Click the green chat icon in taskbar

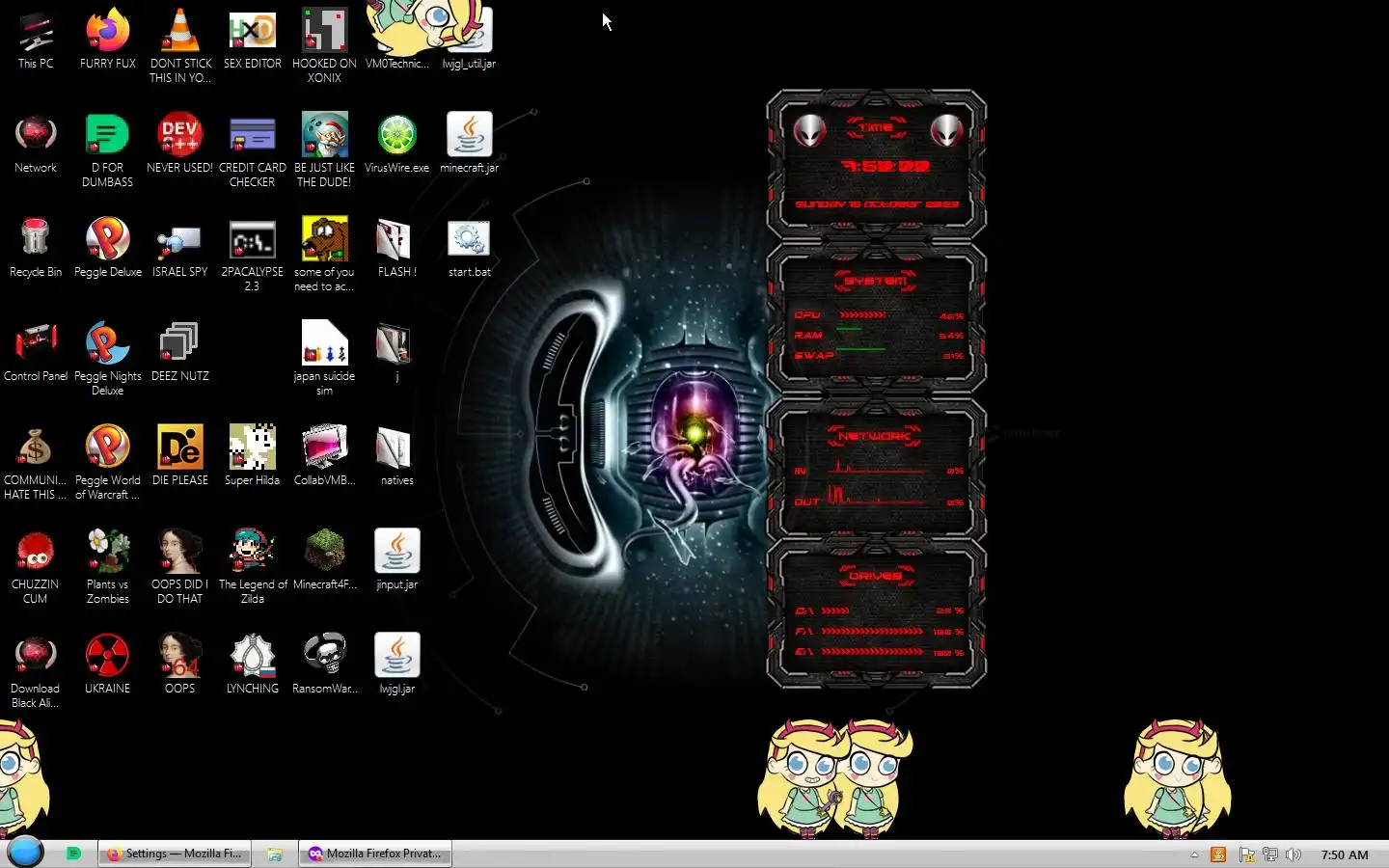coord(73,854)
